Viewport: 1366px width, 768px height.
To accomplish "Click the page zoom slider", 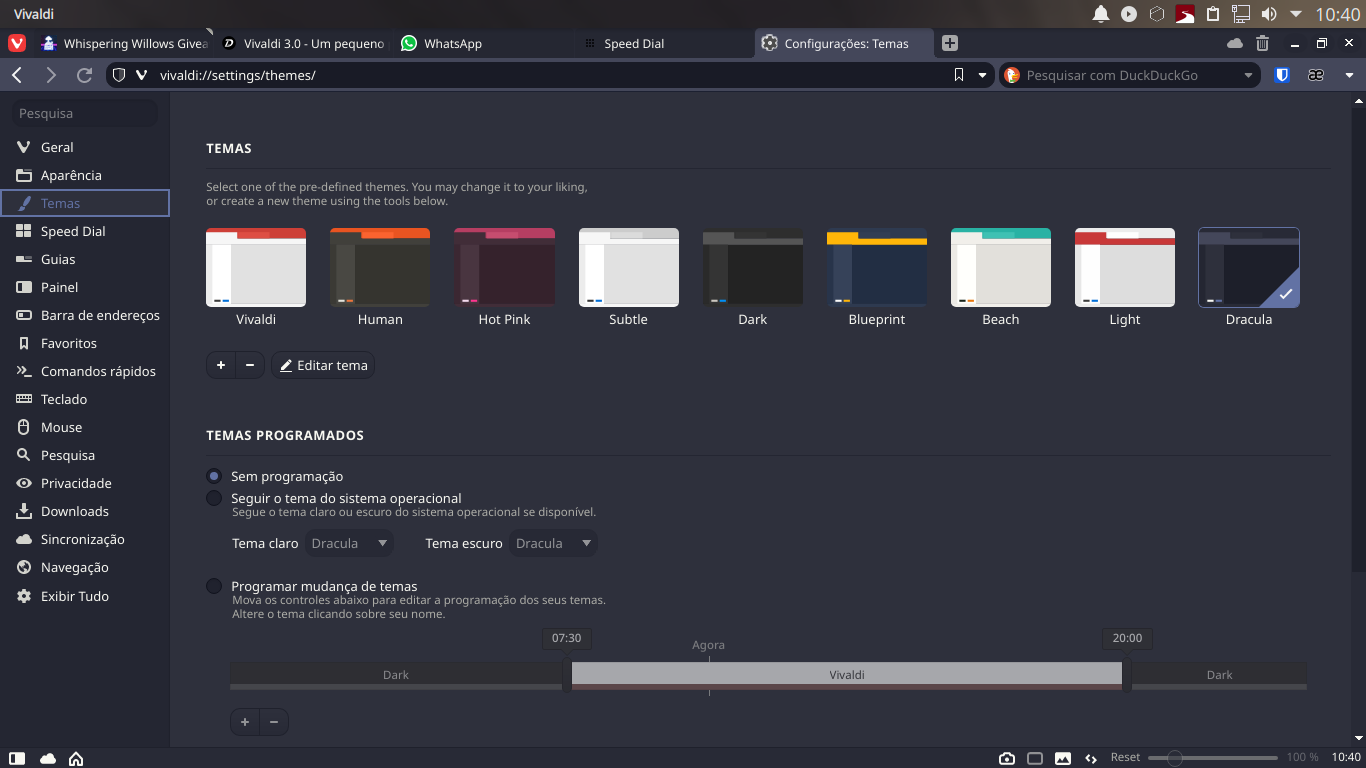I will 1213,758.
